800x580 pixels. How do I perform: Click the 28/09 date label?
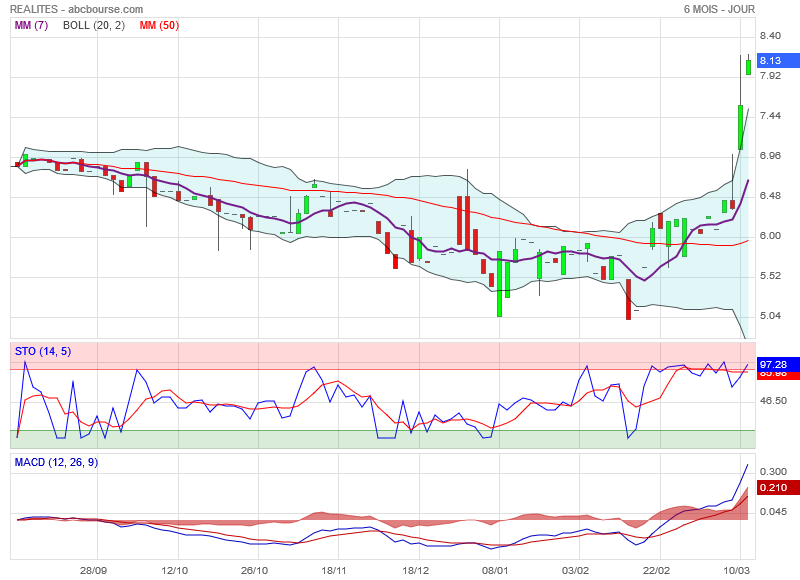(x=93, y=570)
